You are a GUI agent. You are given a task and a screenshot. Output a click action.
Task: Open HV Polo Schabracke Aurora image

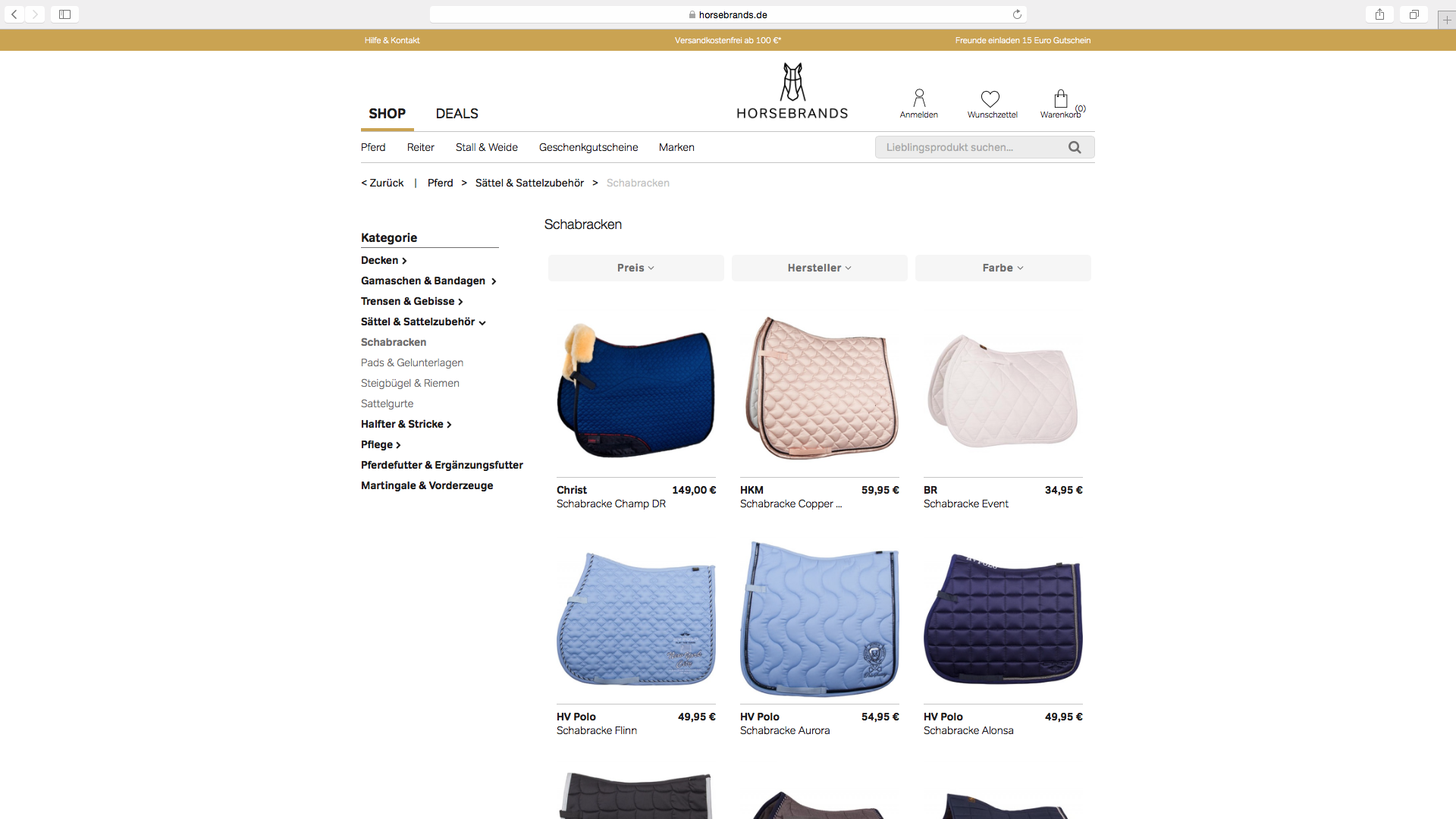coord(819,617)
